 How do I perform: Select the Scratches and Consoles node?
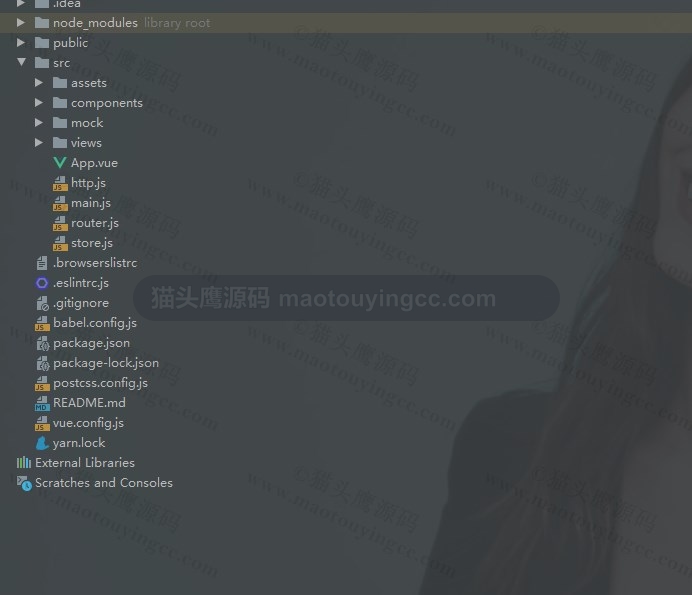(x=104, y=483)
